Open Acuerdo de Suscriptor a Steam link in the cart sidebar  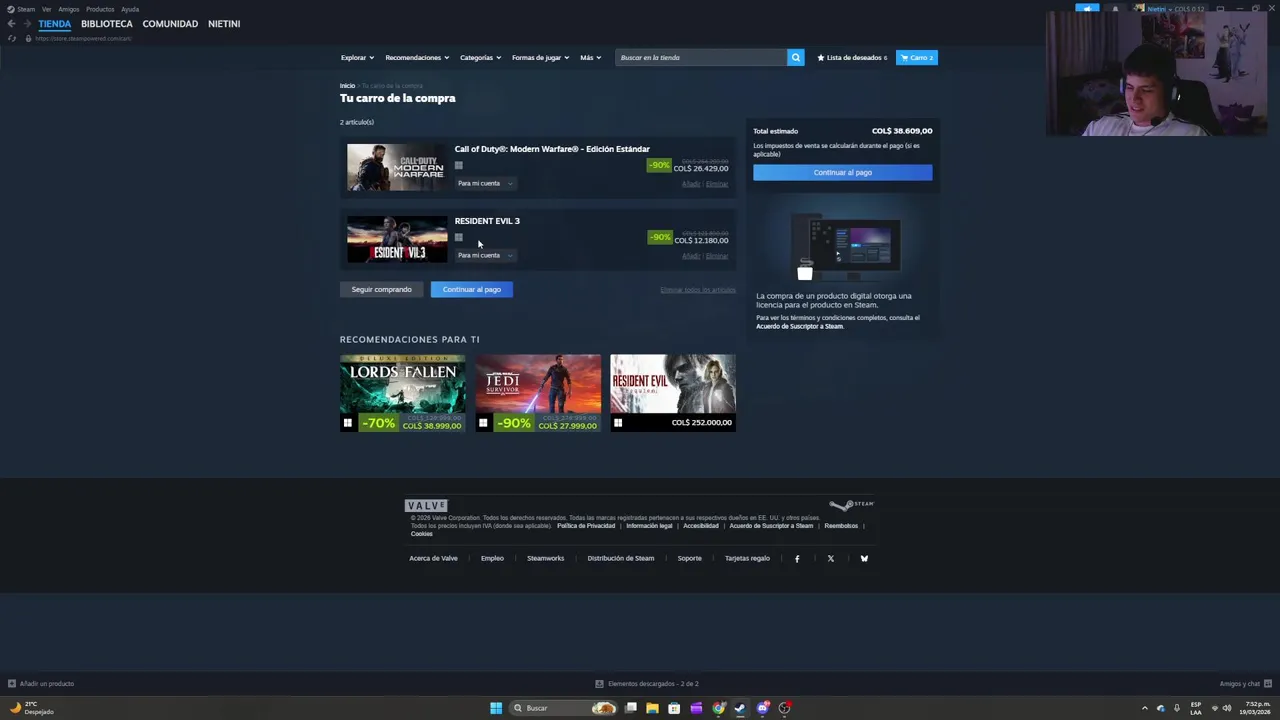[x=800, y=326]
